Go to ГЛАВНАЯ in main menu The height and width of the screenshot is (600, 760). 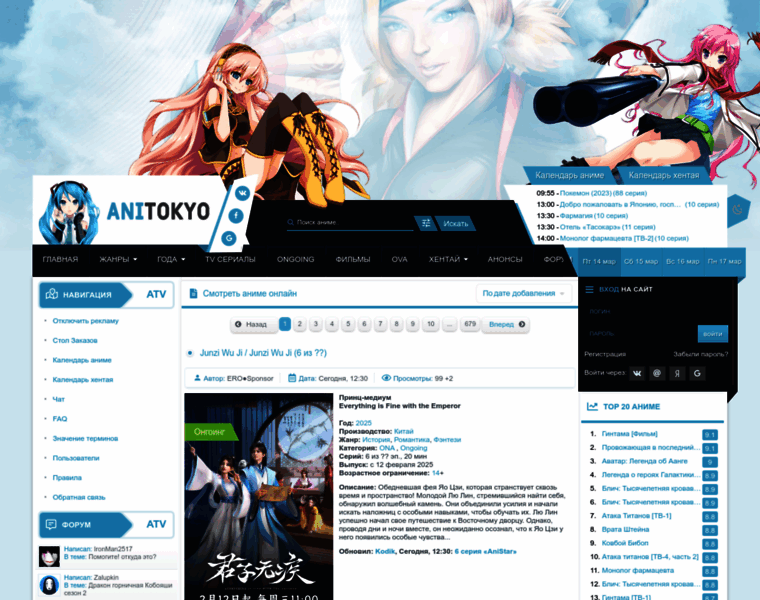(60, 259)
